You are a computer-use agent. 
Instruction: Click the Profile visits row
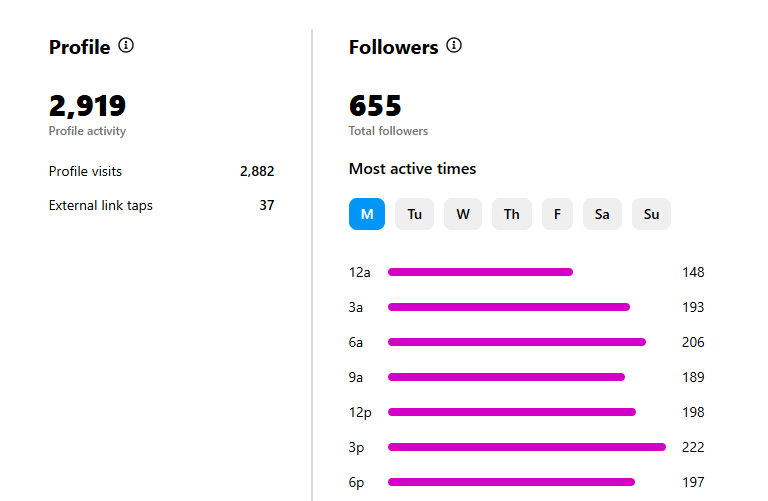coord(162,171)
